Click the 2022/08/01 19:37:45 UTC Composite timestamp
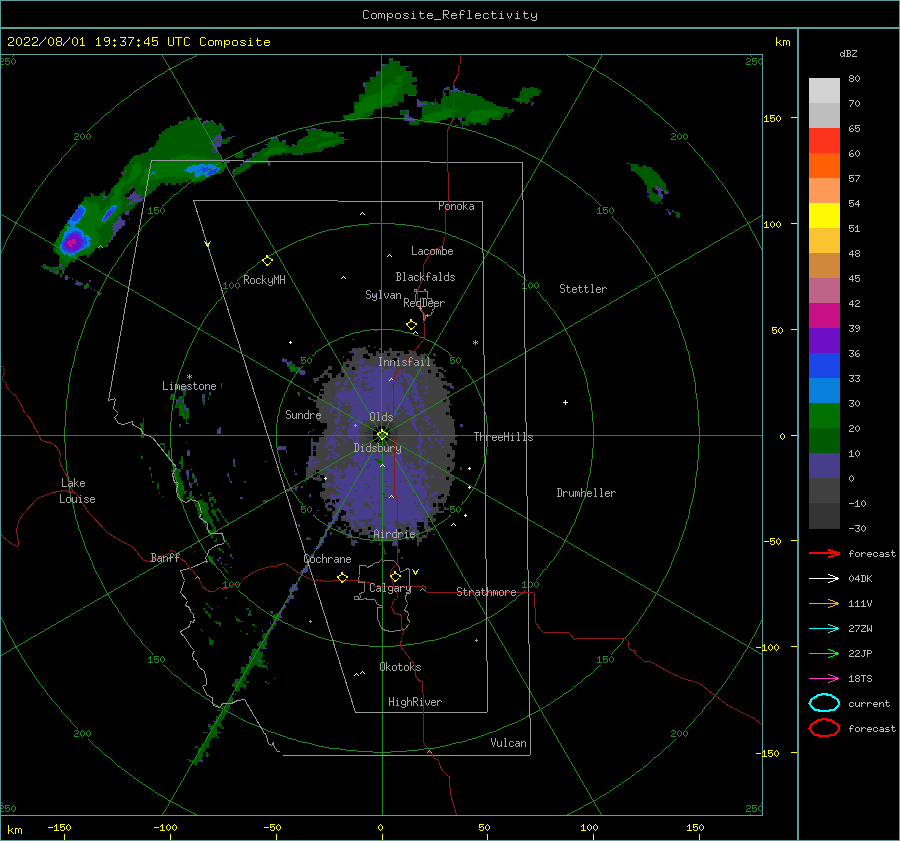This screenshot has width=900, height=841. coord(139,42)
